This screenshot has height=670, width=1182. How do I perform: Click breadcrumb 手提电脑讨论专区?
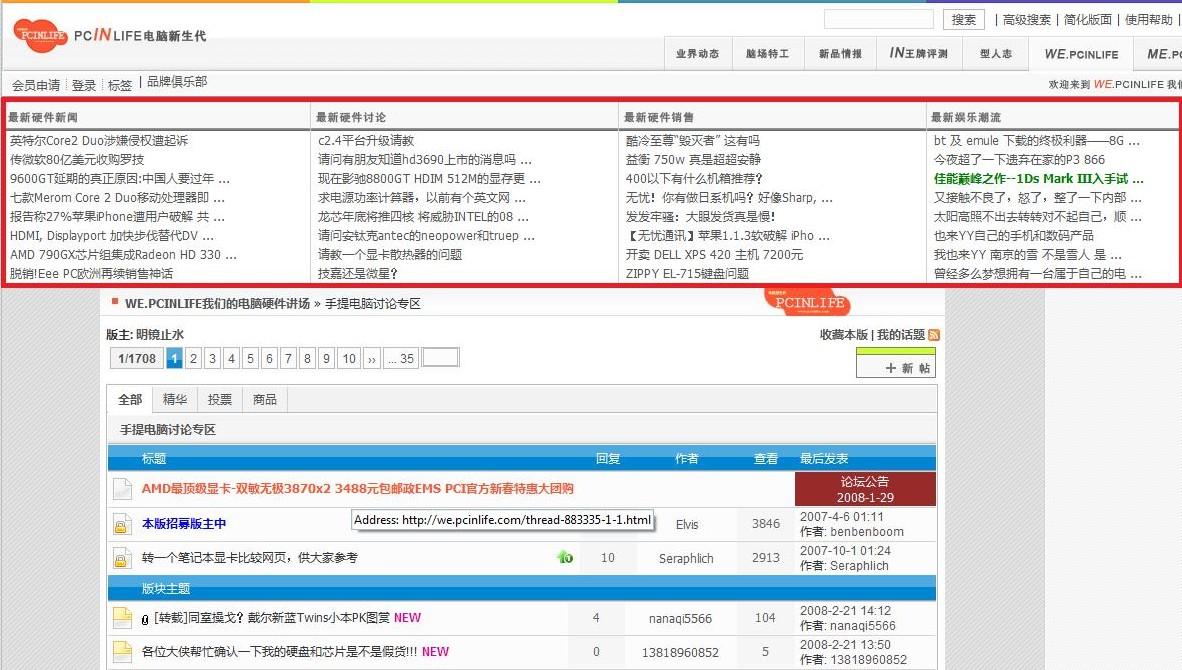pos(372,303)
